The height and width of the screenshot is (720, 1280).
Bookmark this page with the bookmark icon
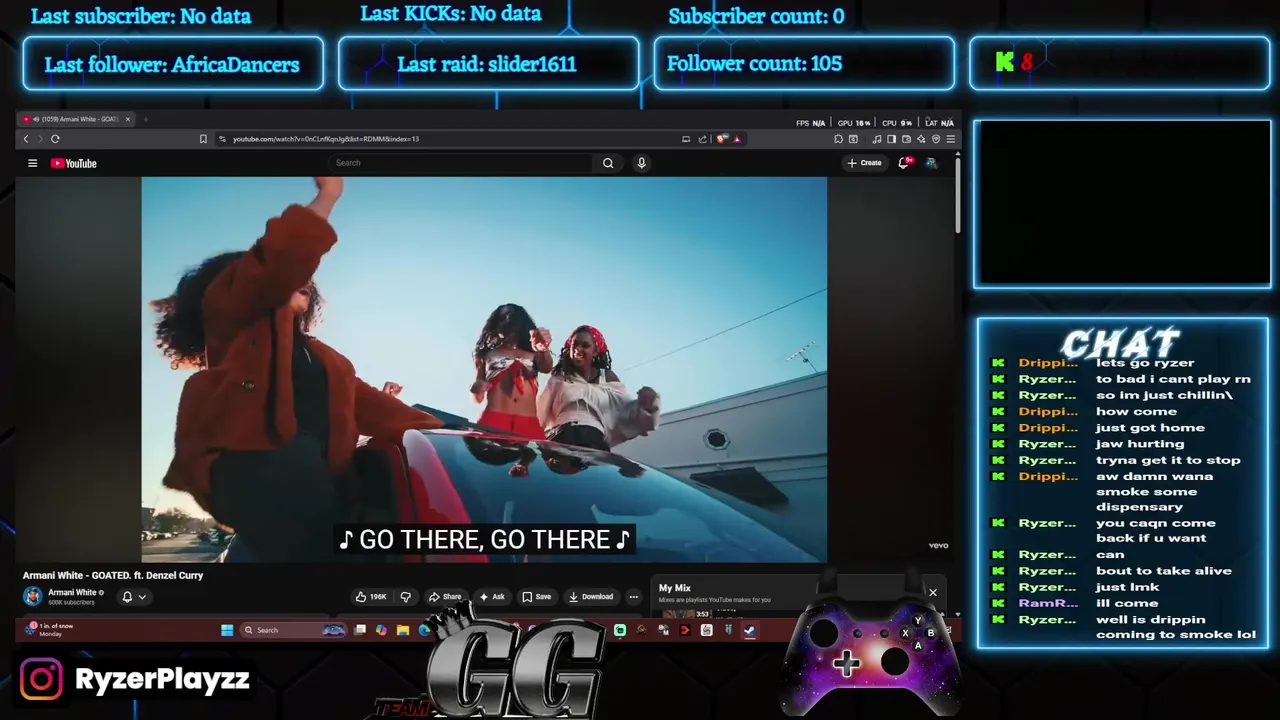203,139
